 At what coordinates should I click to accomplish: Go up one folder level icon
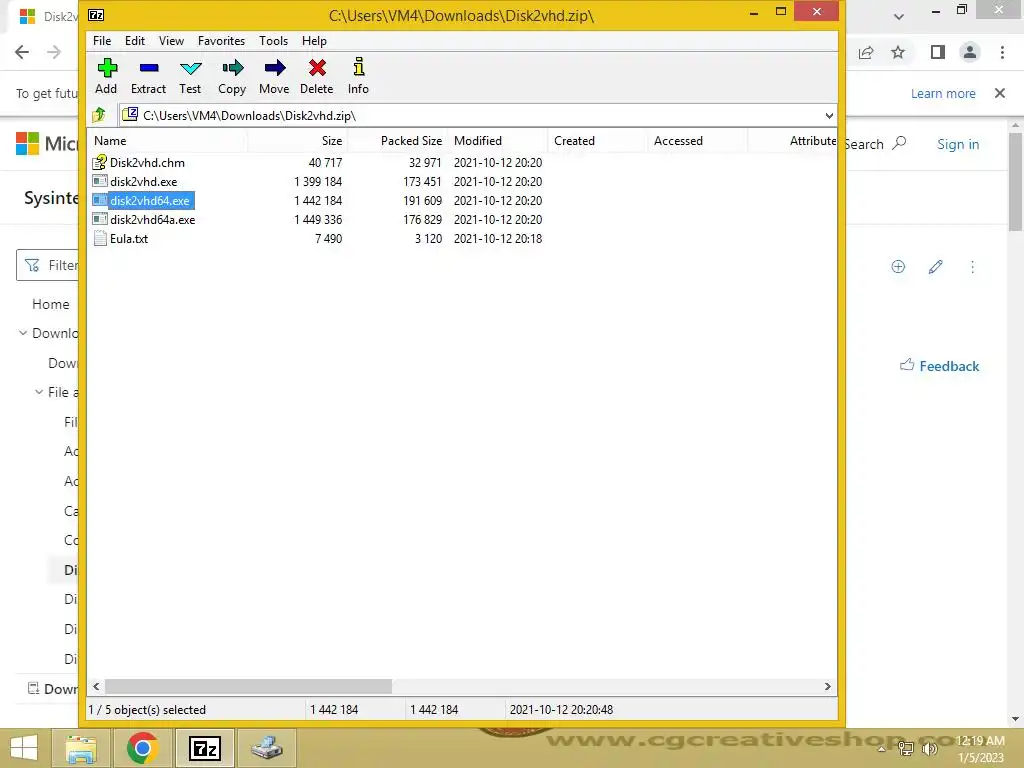(99, 116)
